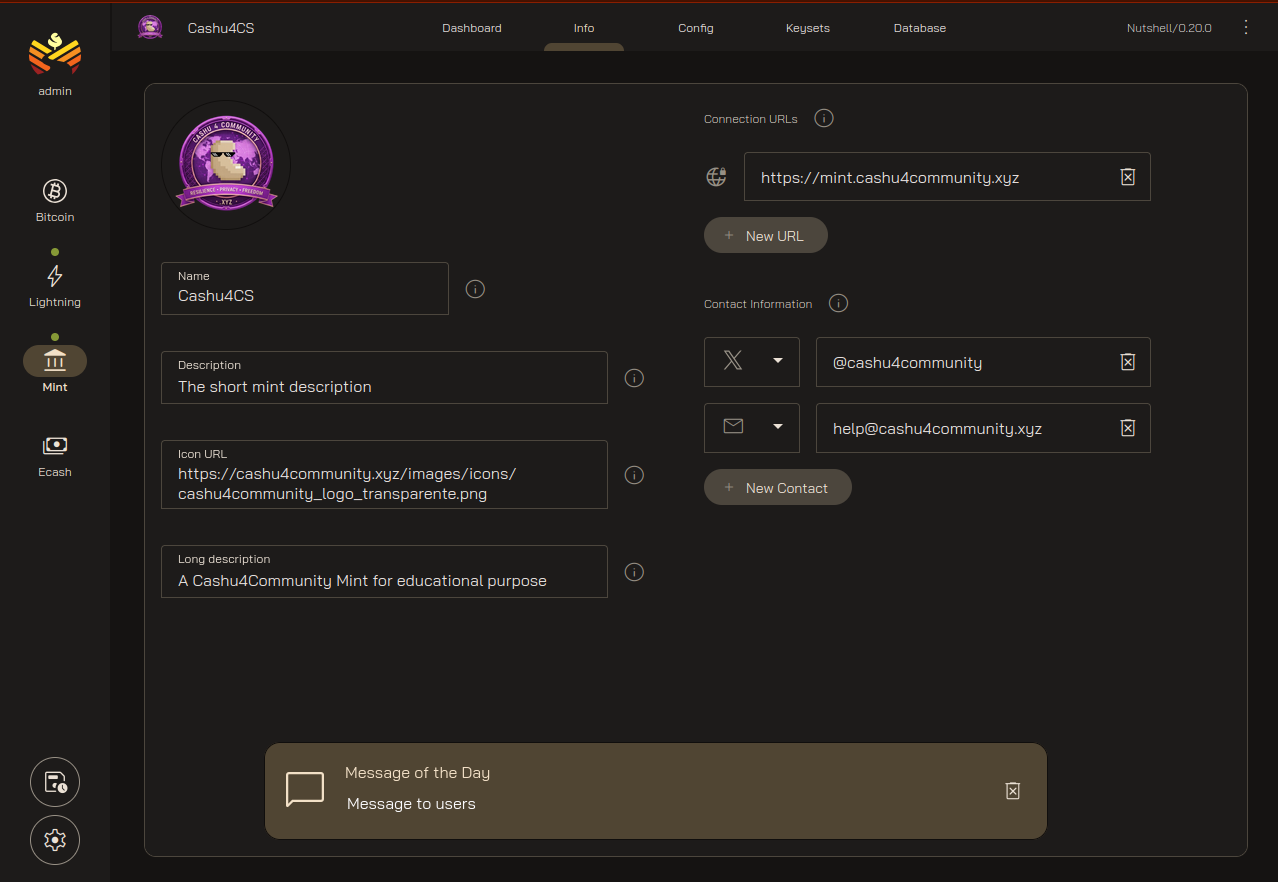The height and width of the screenshot is (882, 1278).
Task: Click the save history icon above settings
Action: pyautogui.click(x=55, y=782)
